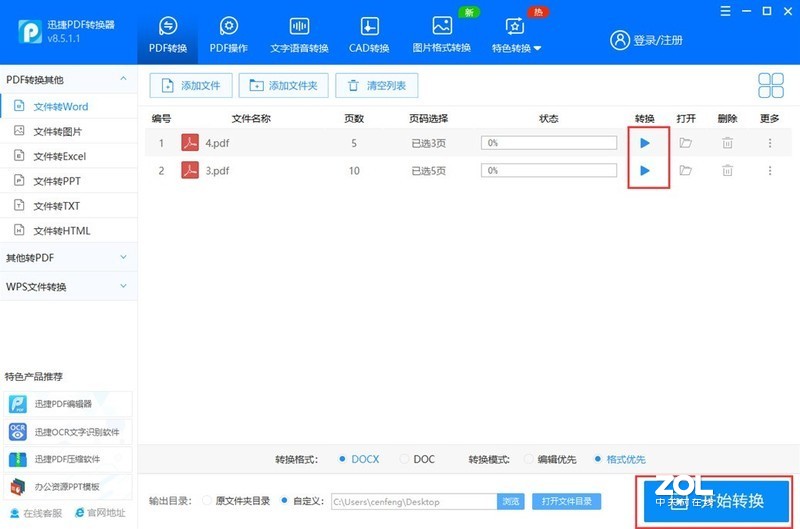Open the 图片格式转换 tab
Image resolution: width=800 pixels, height=529 pixels.
tap(442, 35)
